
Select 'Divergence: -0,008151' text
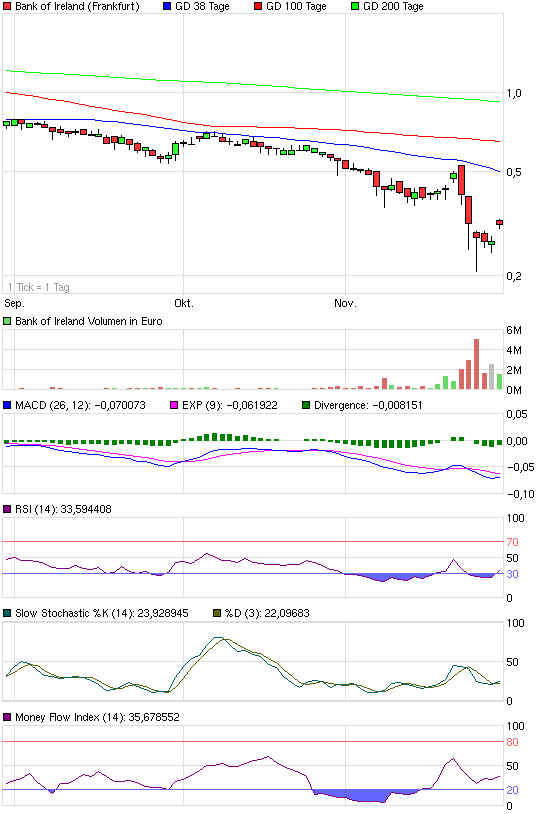[368, 405]
